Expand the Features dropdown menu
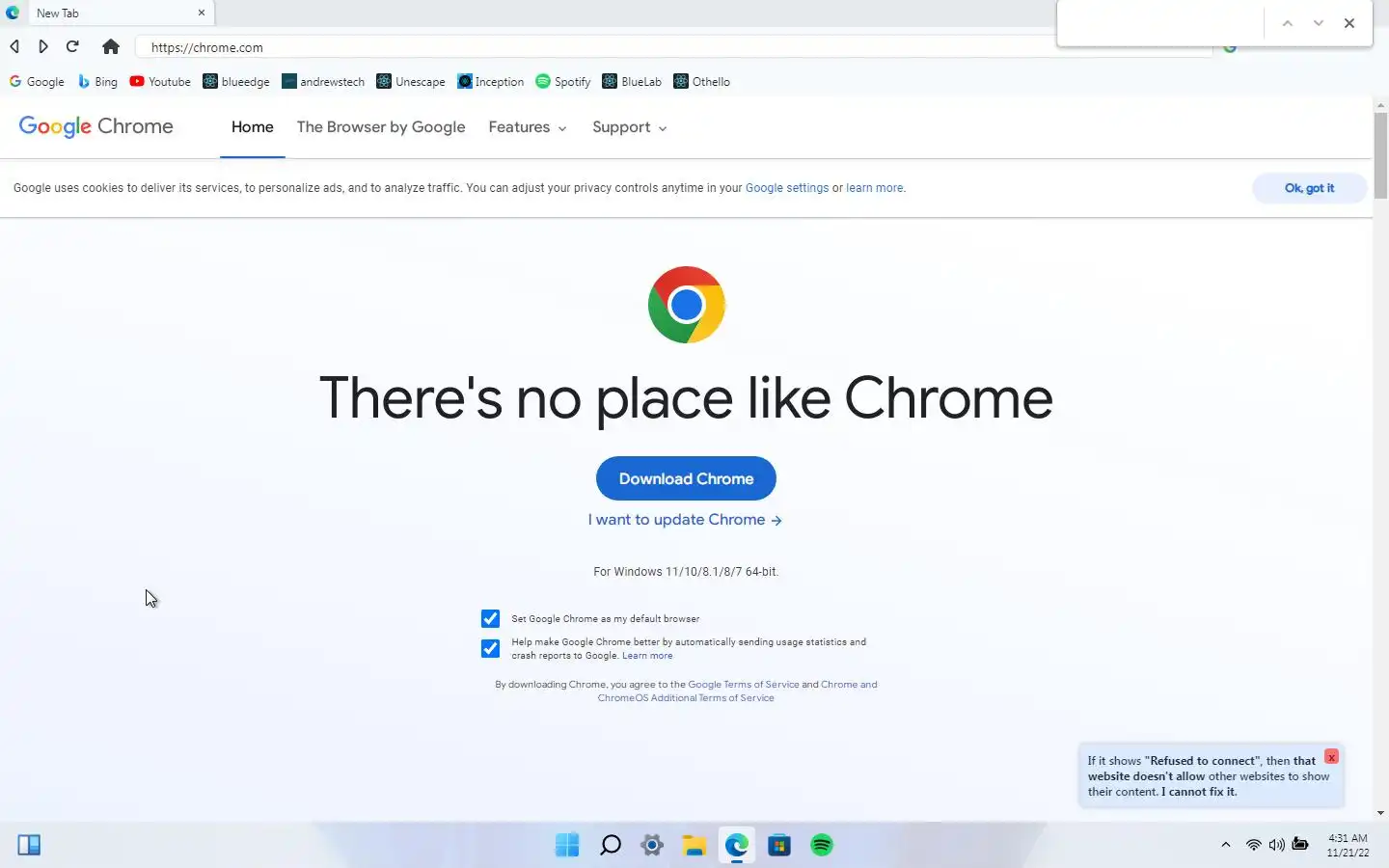This screenshot has height=868, width=1389. tap(527, 127)
